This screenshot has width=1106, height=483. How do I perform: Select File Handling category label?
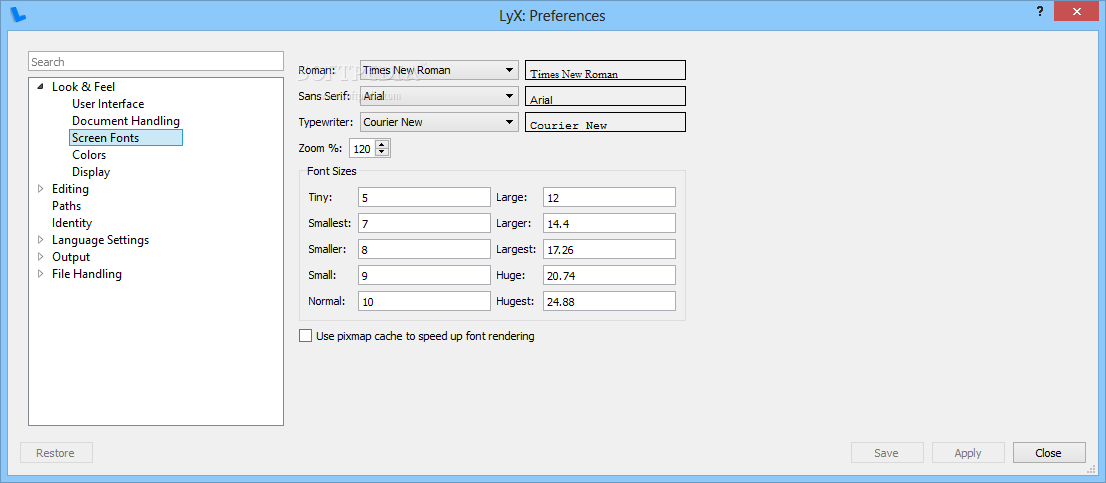tap(87, 274)
